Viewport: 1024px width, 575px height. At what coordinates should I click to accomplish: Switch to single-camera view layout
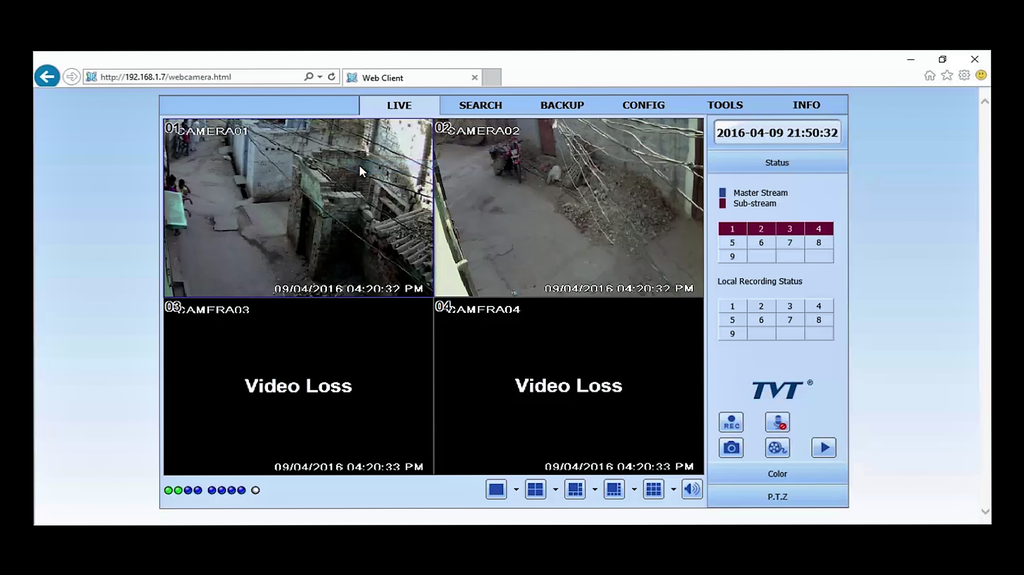[496, 489]
